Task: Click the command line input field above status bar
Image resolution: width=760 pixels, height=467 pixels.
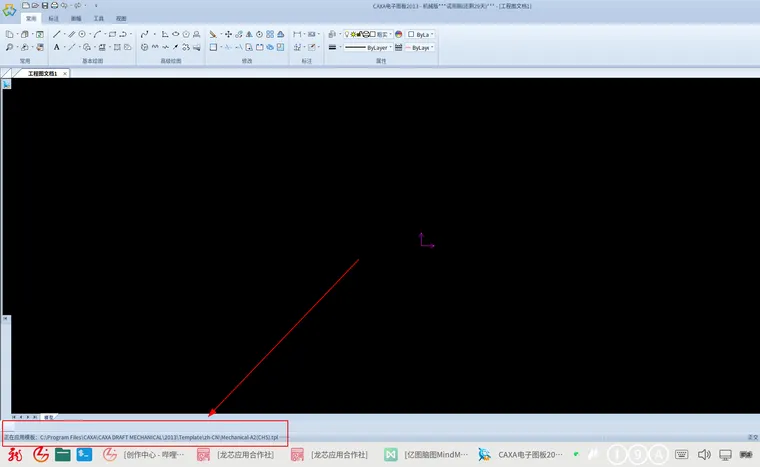Action: coord(145,427)
